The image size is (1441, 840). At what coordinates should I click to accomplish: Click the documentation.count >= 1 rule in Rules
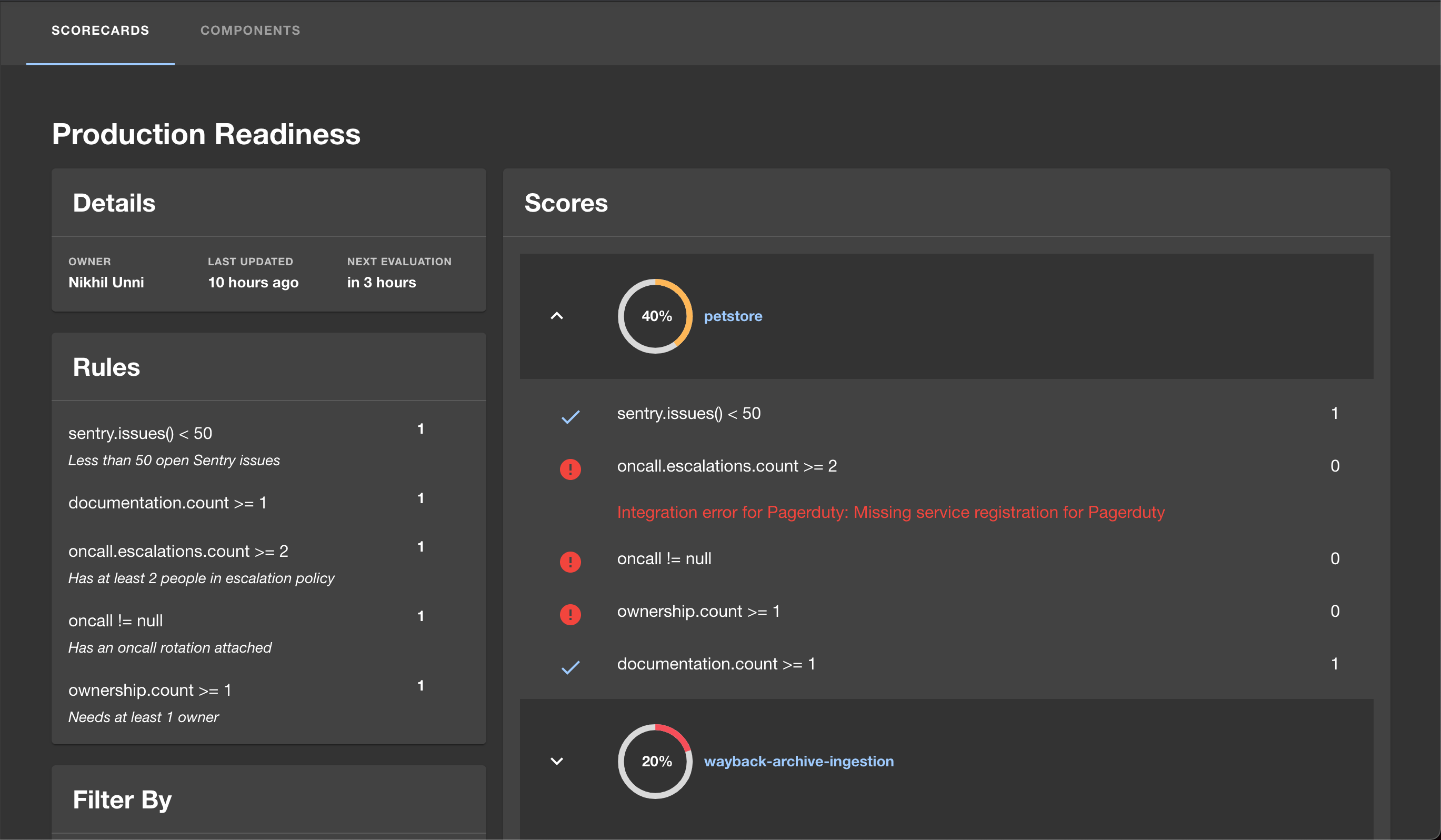167,503
